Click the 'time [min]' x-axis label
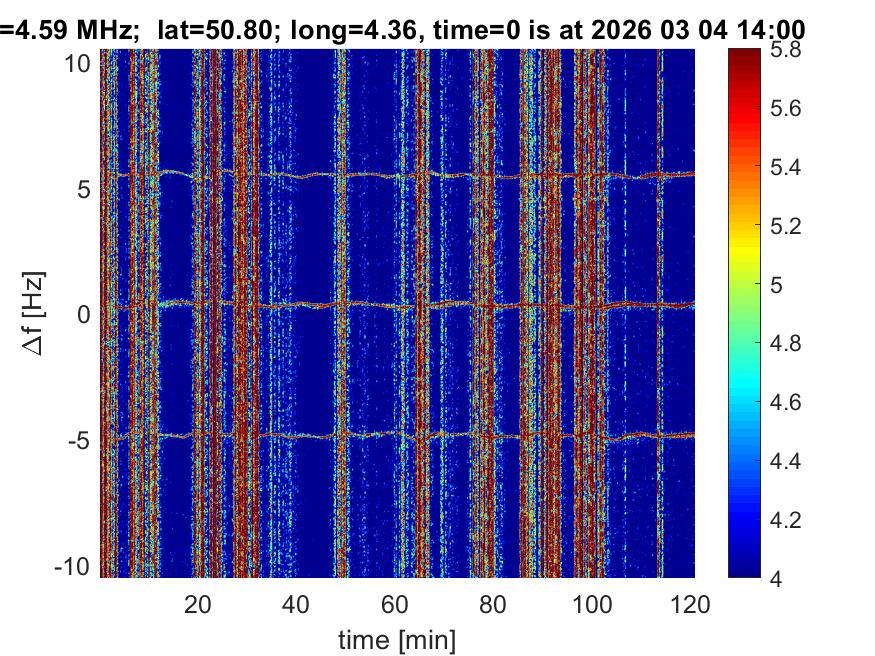The width and height of the screenshot is (875, 656). pos(396,637)
